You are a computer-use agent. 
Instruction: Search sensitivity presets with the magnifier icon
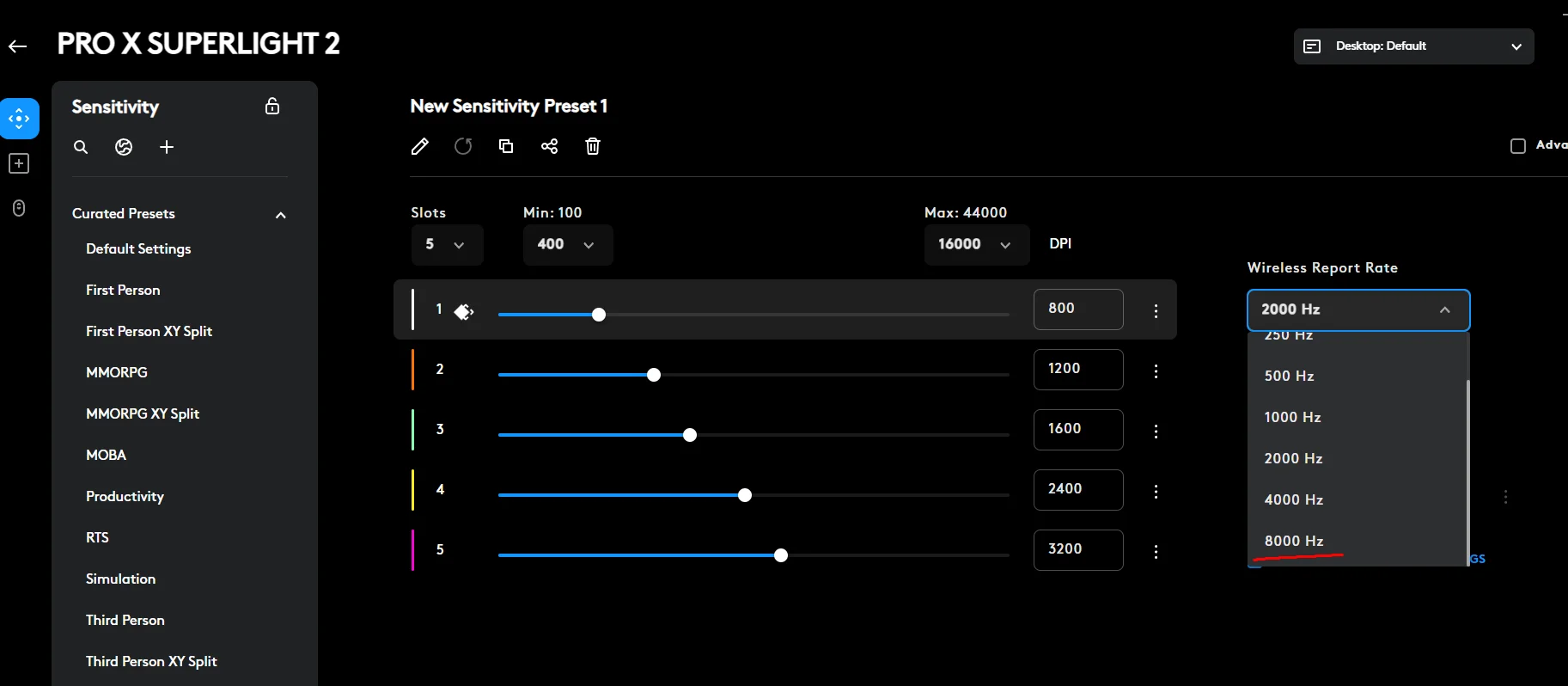81,147
